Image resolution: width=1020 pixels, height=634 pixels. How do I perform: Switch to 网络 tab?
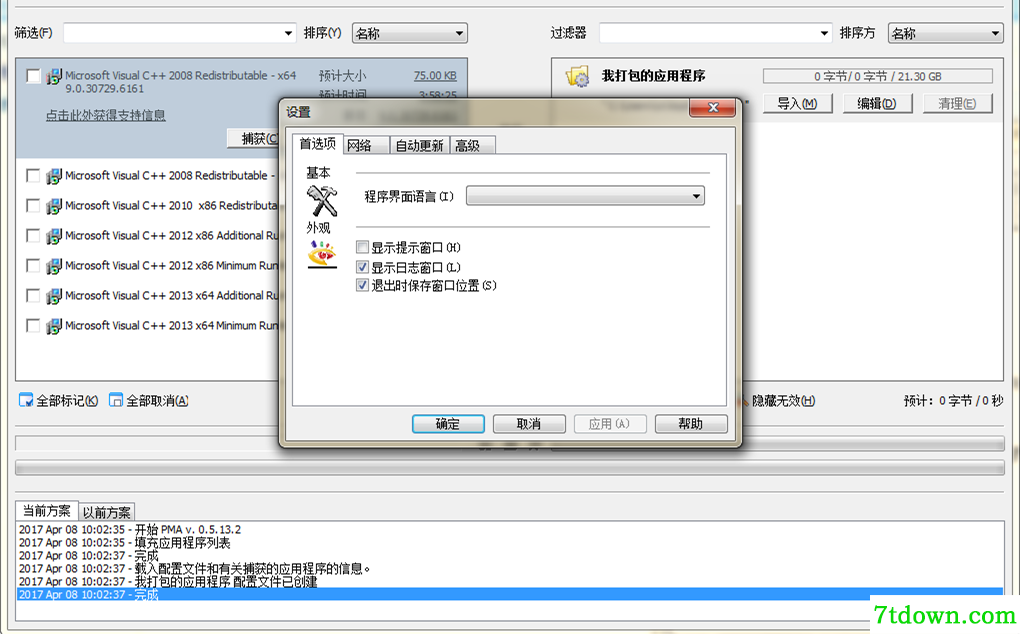coord(366,146)
